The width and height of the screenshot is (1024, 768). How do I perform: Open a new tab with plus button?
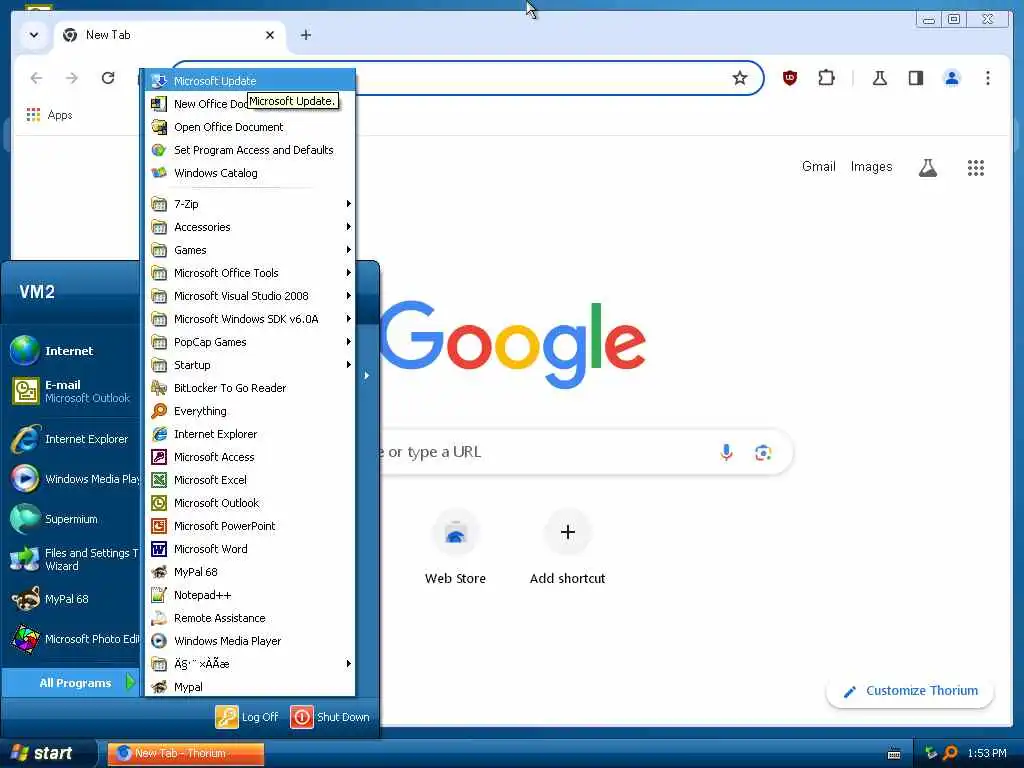pos(306,35)
